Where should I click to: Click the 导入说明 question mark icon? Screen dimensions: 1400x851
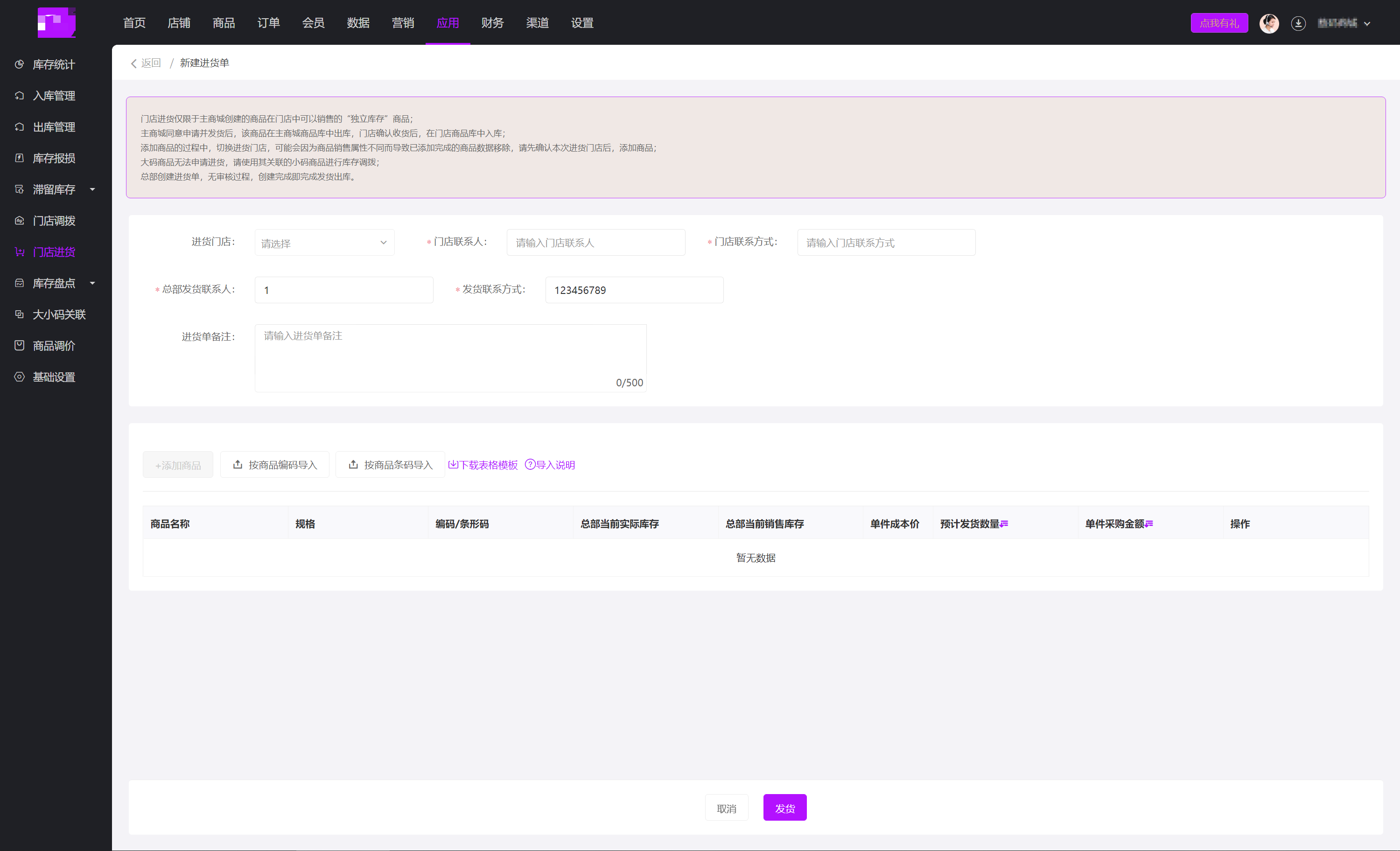click(530, 464)
